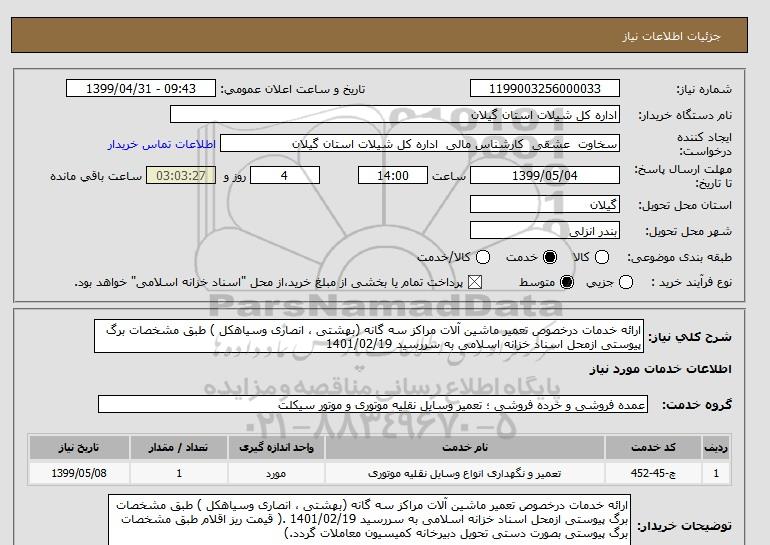The image size is (770, 545).
Task: Select the کالا radio button
Action: pos(602,257)
